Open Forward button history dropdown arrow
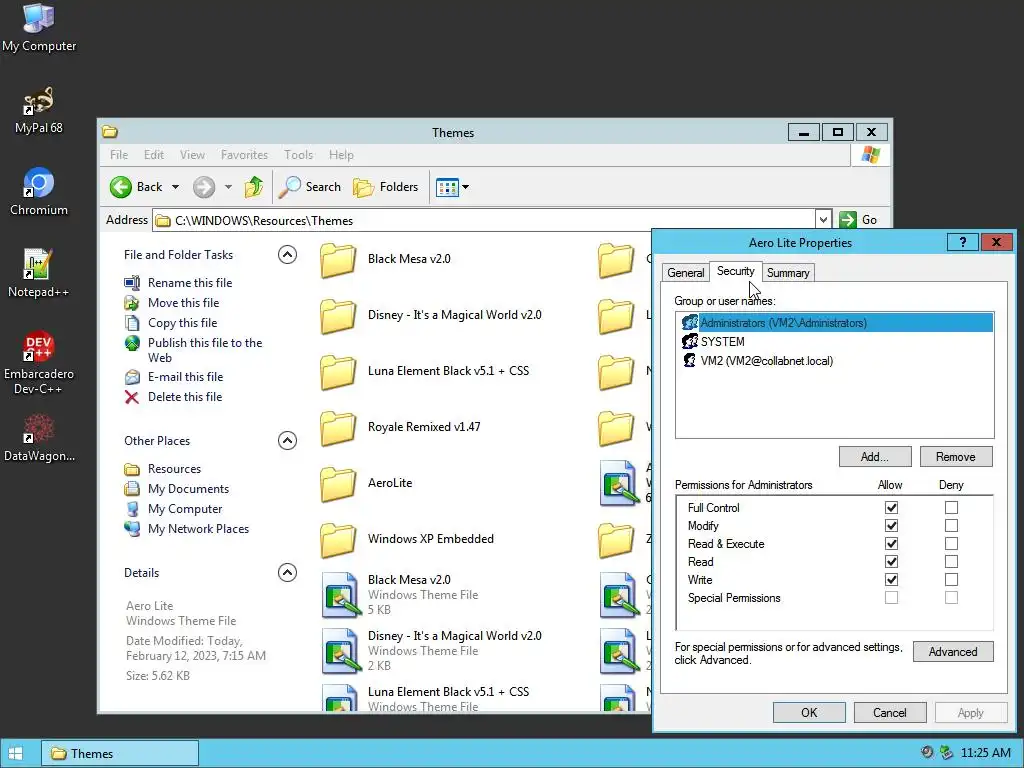This screenshot has width=1024, height=768. point(228,187)
